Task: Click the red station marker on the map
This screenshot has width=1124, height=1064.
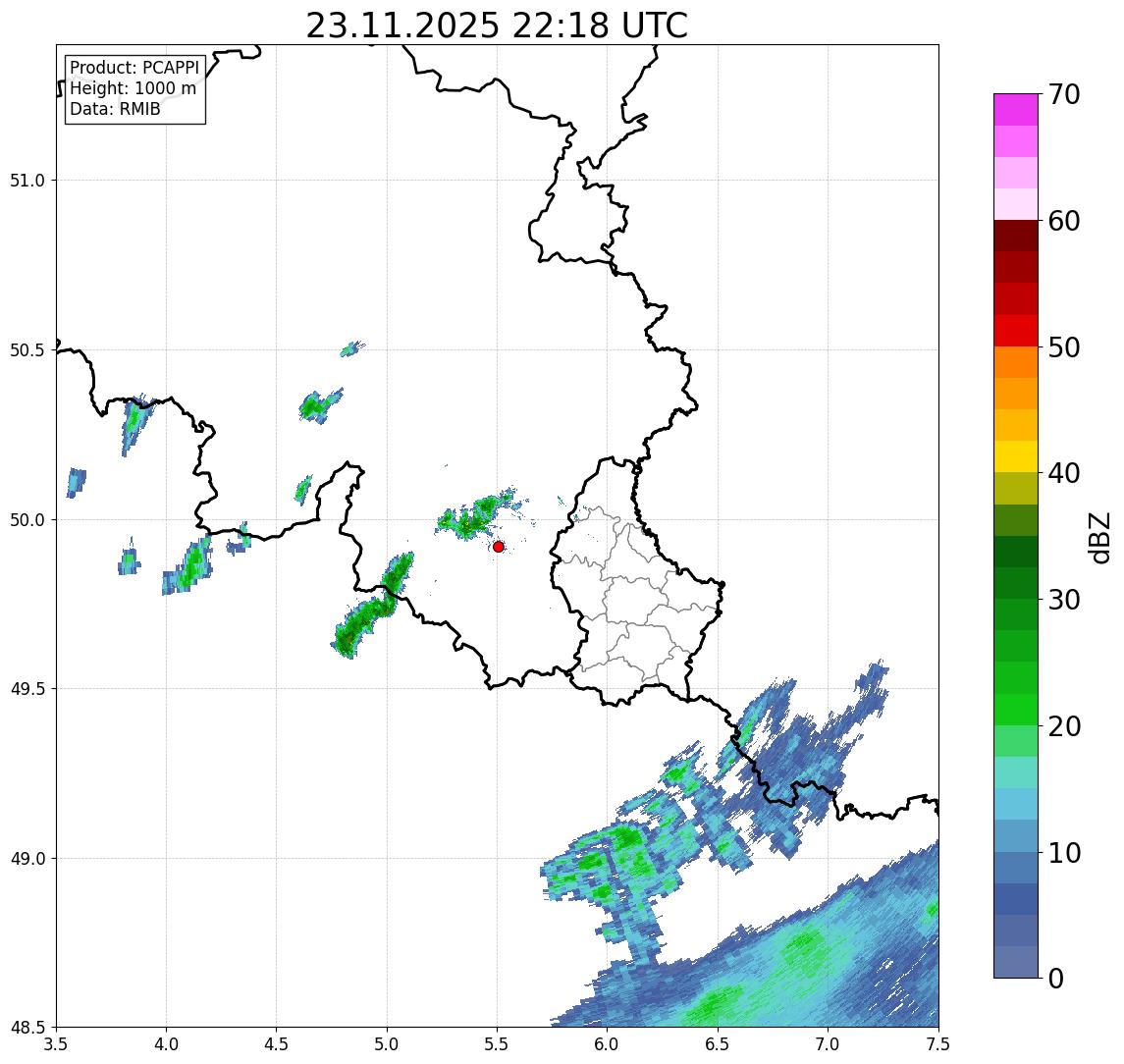Action: point(499,547)
